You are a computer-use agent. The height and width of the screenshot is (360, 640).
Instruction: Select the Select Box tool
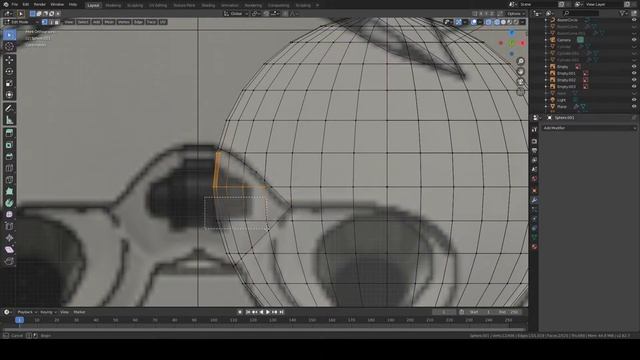pyautogui.click(x=9, y=35)
